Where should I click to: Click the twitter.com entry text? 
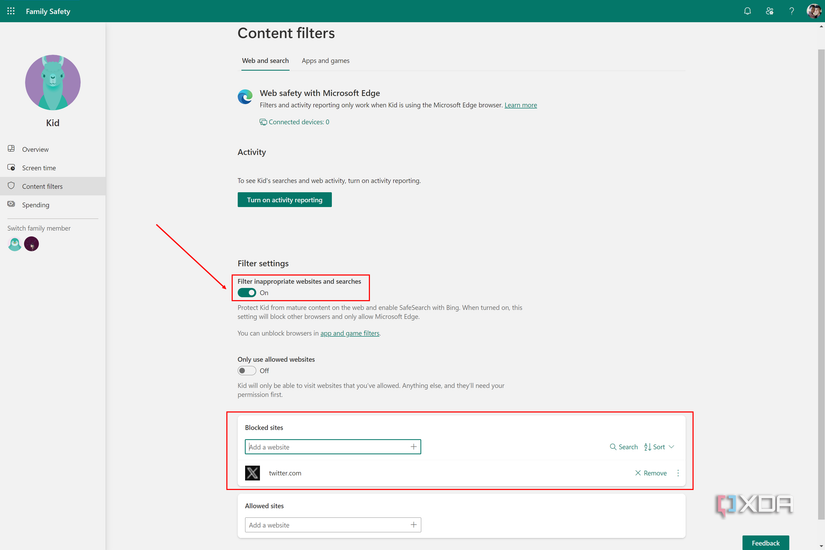coord(285,473)
